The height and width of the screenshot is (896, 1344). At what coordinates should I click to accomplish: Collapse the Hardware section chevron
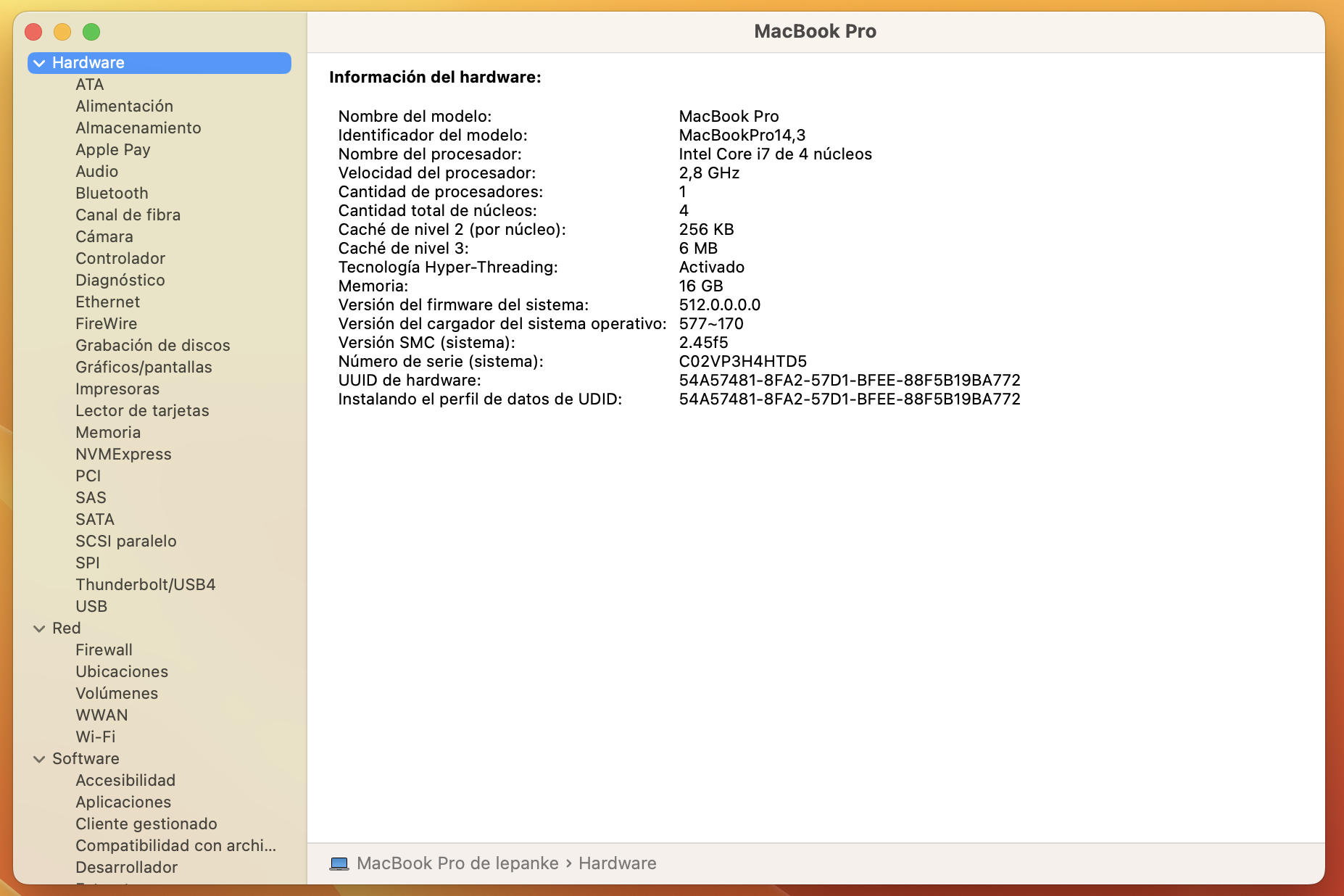[39, 63]
